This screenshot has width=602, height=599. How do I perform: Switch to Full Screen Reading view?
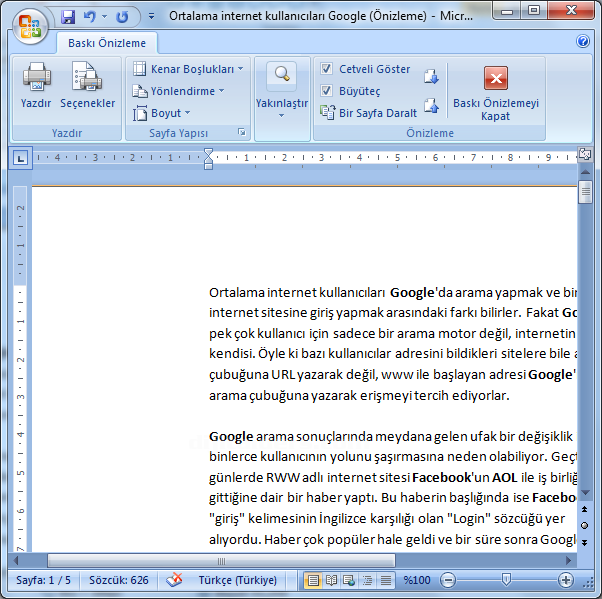coord(331,580)
